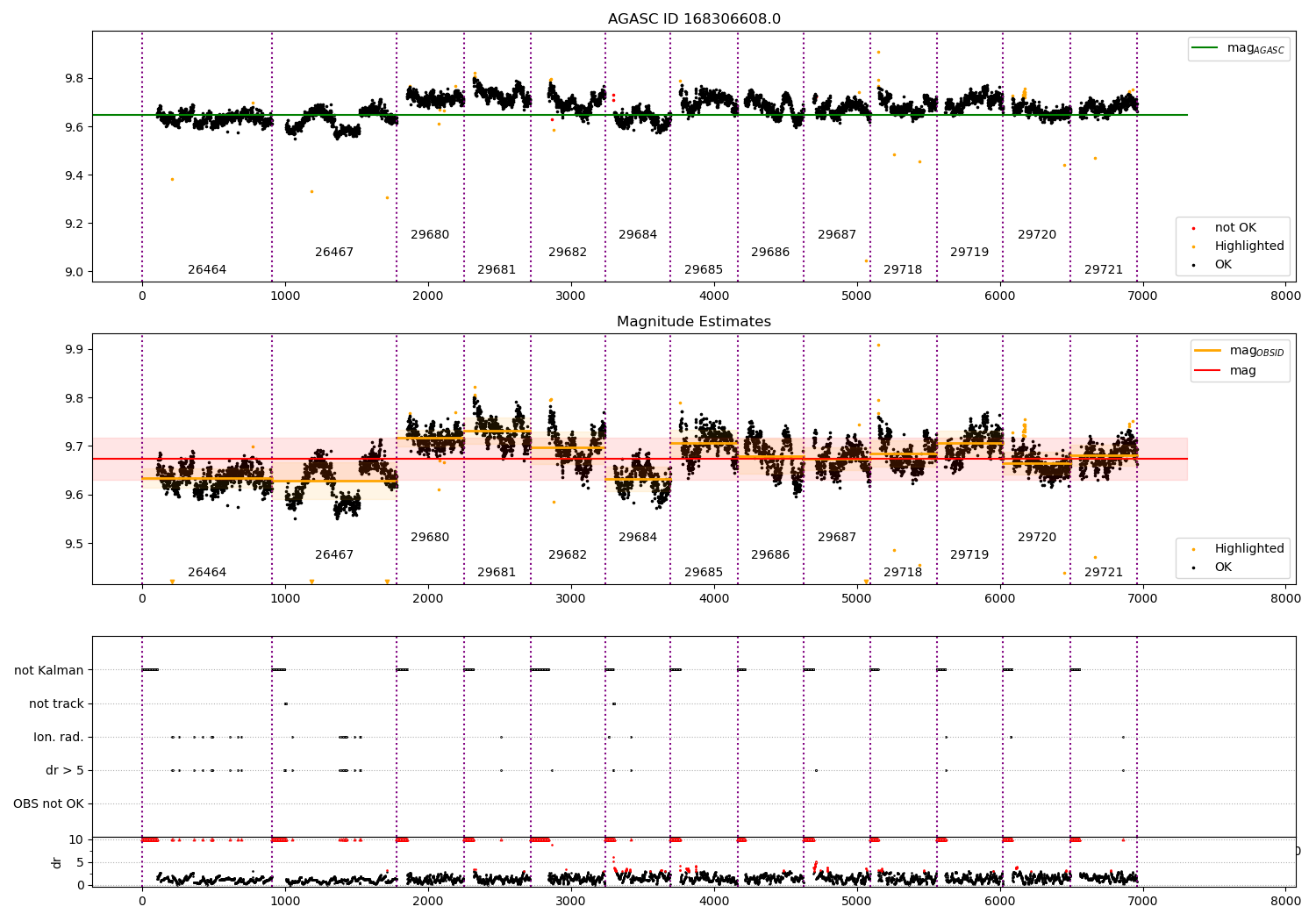Select the mag OBSID legend entry in middle plot
The width and height of the screenshot is (1316, 921).
point(1240,351)
